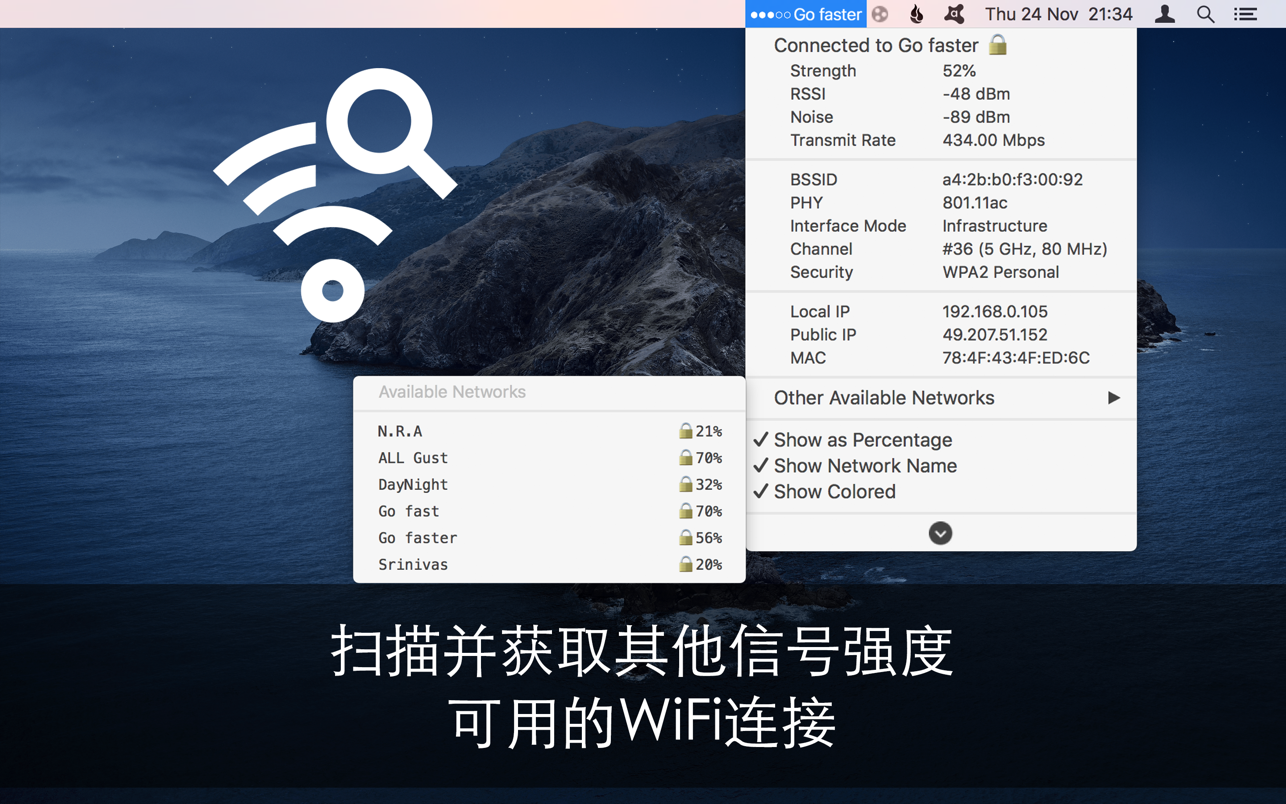Open Notification Center list icon
The width and height of the screenshot is (1286, 804).
pyautogui.click(x=1245, y=14)
